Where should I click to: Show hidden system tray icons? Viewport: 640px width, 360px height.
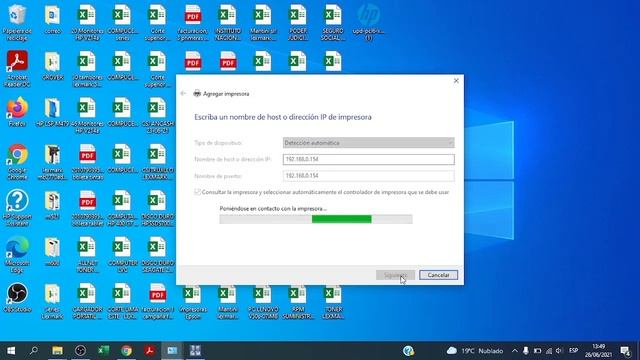(515, 351)
